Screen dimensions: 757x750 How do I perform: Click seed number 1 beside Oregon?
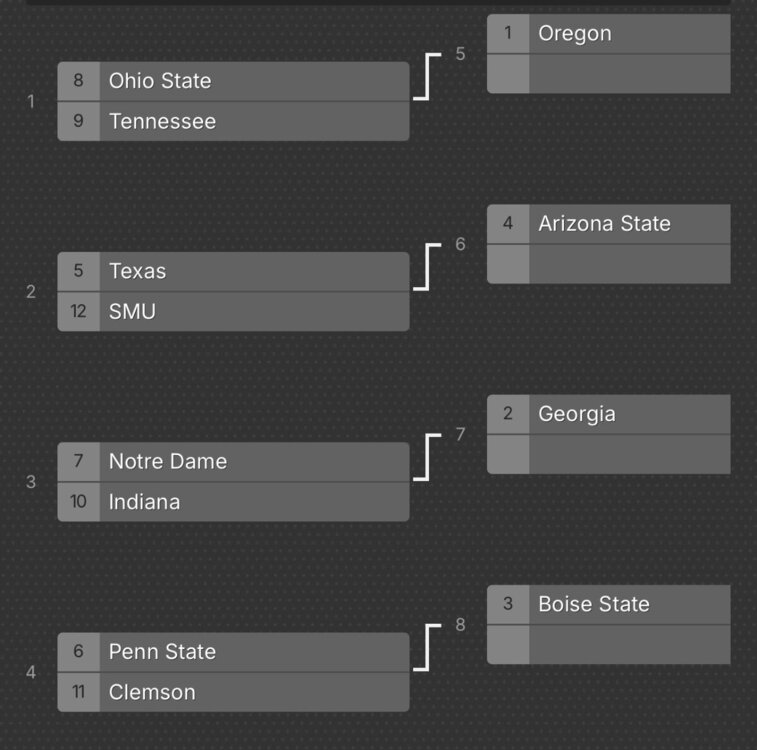tap(508, 33)
